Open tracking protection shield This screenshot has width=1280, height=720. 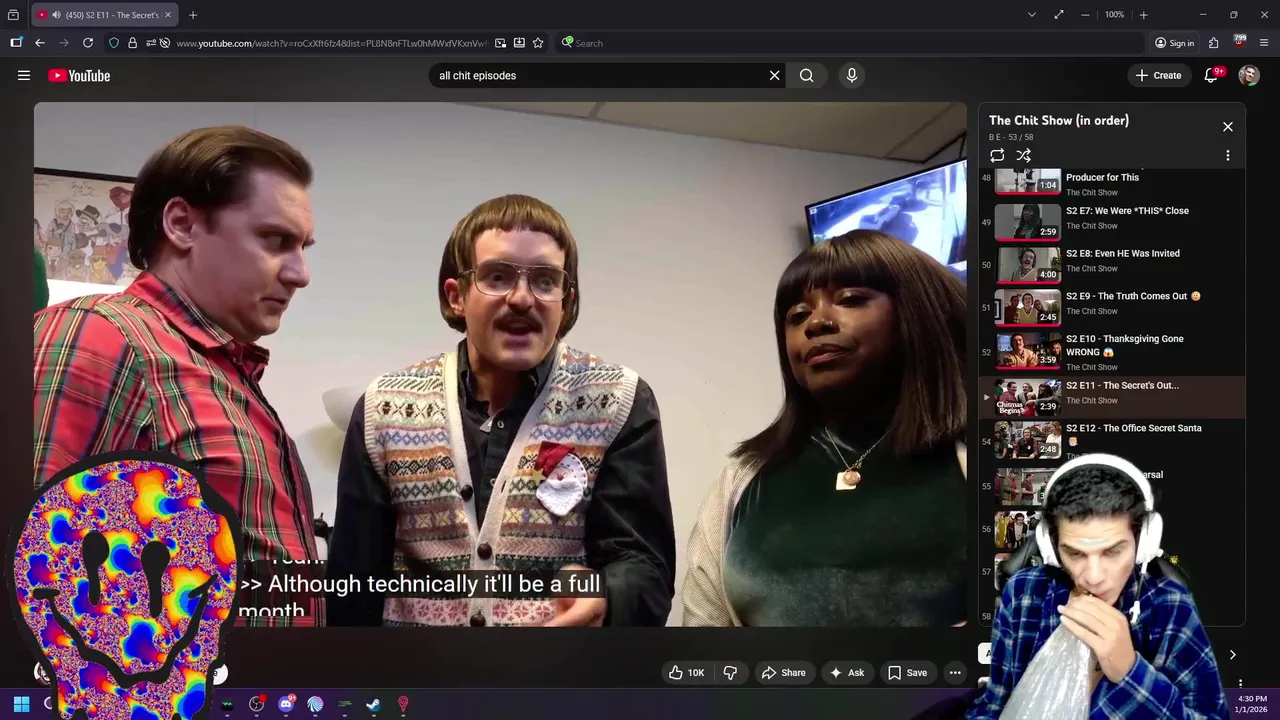coord(114,43)
